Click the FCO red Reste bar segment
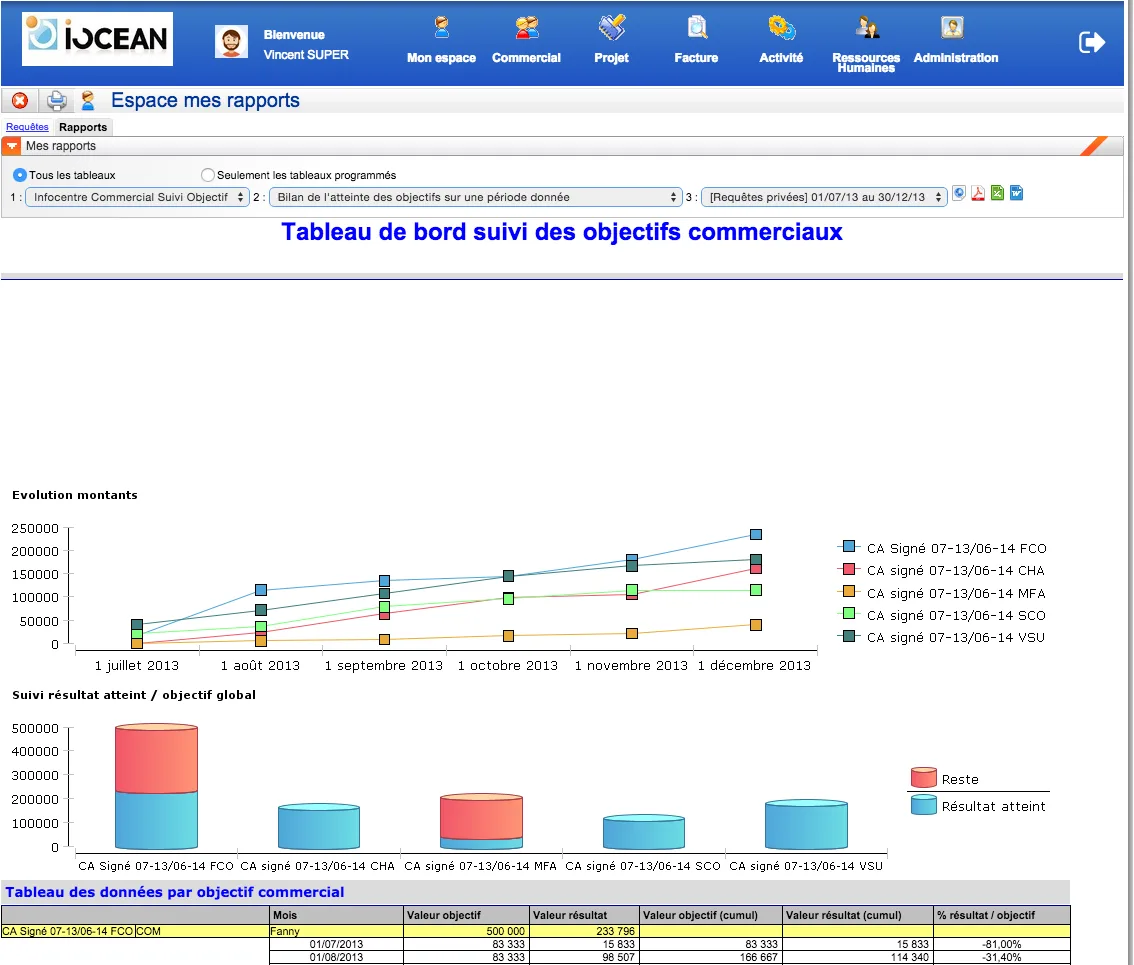The width and height of the screenshot is (1134, 965). [156, 759]
